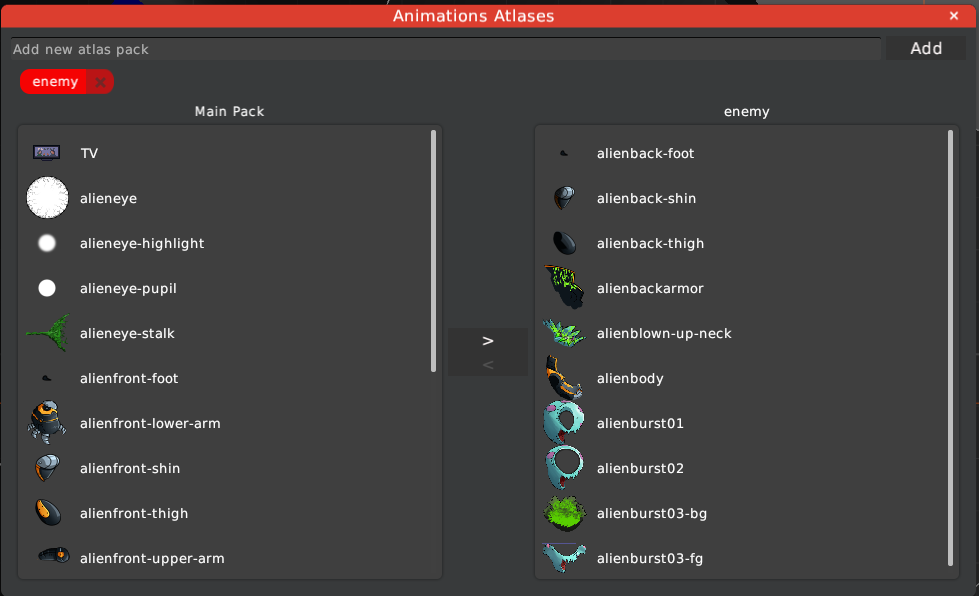Click the alienburst01 sprite thumbnail
This screenshot has height=596, width=979.
pyautogui.click(x=564, y=422)
